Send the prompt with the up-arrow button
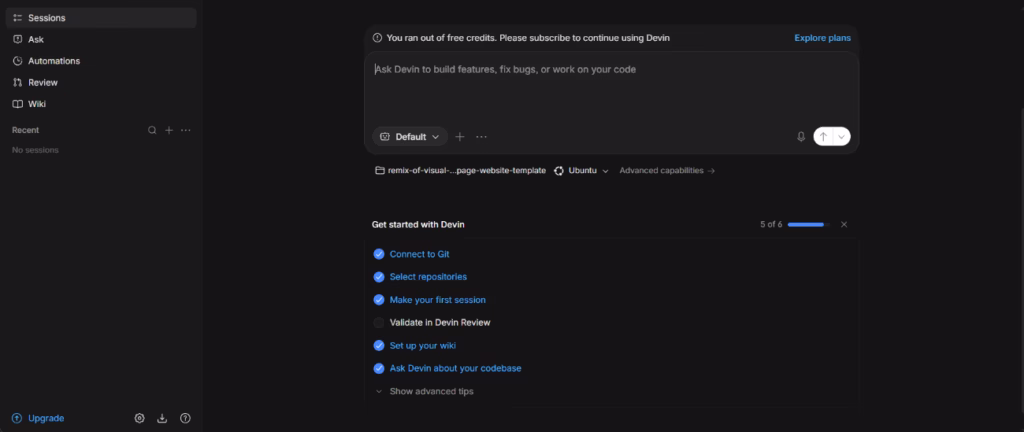The height and width of the screenshot is (432, 1024). (x=824, y=136)
